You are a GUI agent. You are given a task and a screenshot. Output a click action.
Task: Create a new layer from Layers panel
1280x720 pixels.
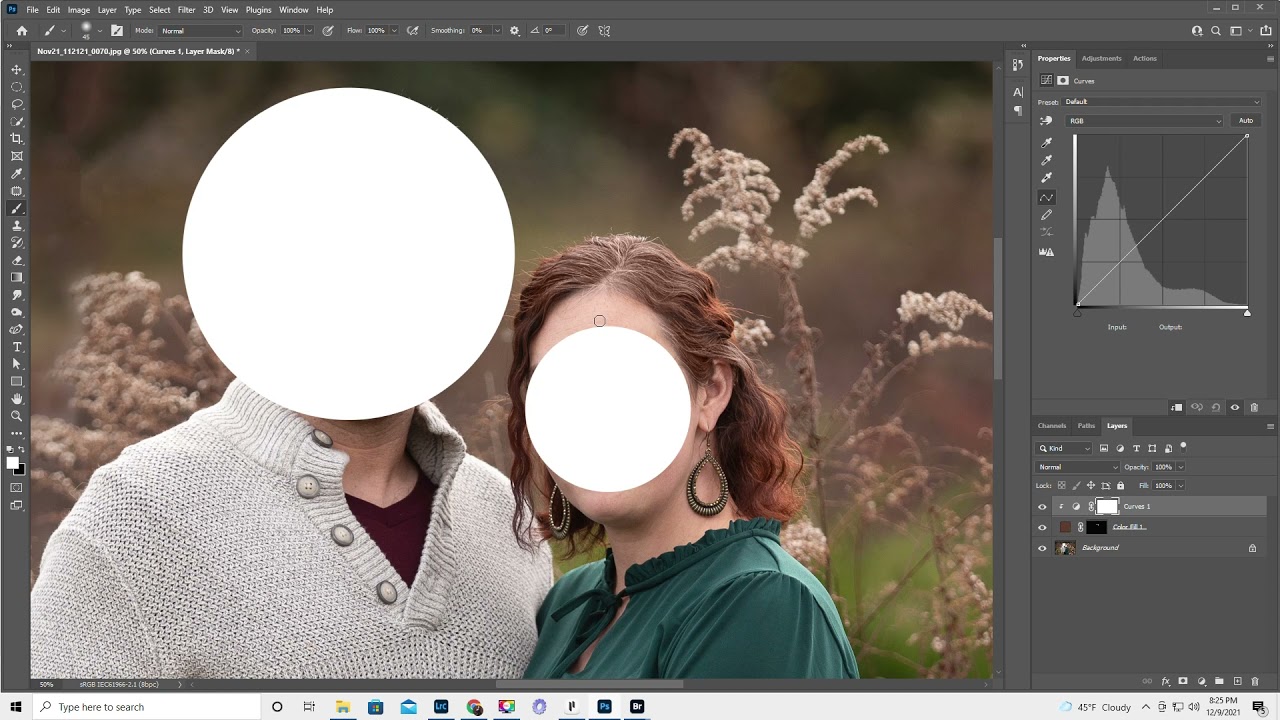(1237, 681)
